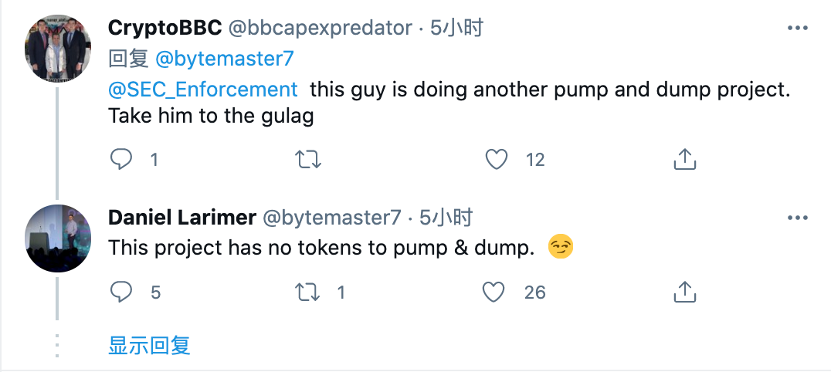Open the @bbcapexpredator handle
Image resolution: width=832 pixels, height=372 pixels.
tap(320, 28)
